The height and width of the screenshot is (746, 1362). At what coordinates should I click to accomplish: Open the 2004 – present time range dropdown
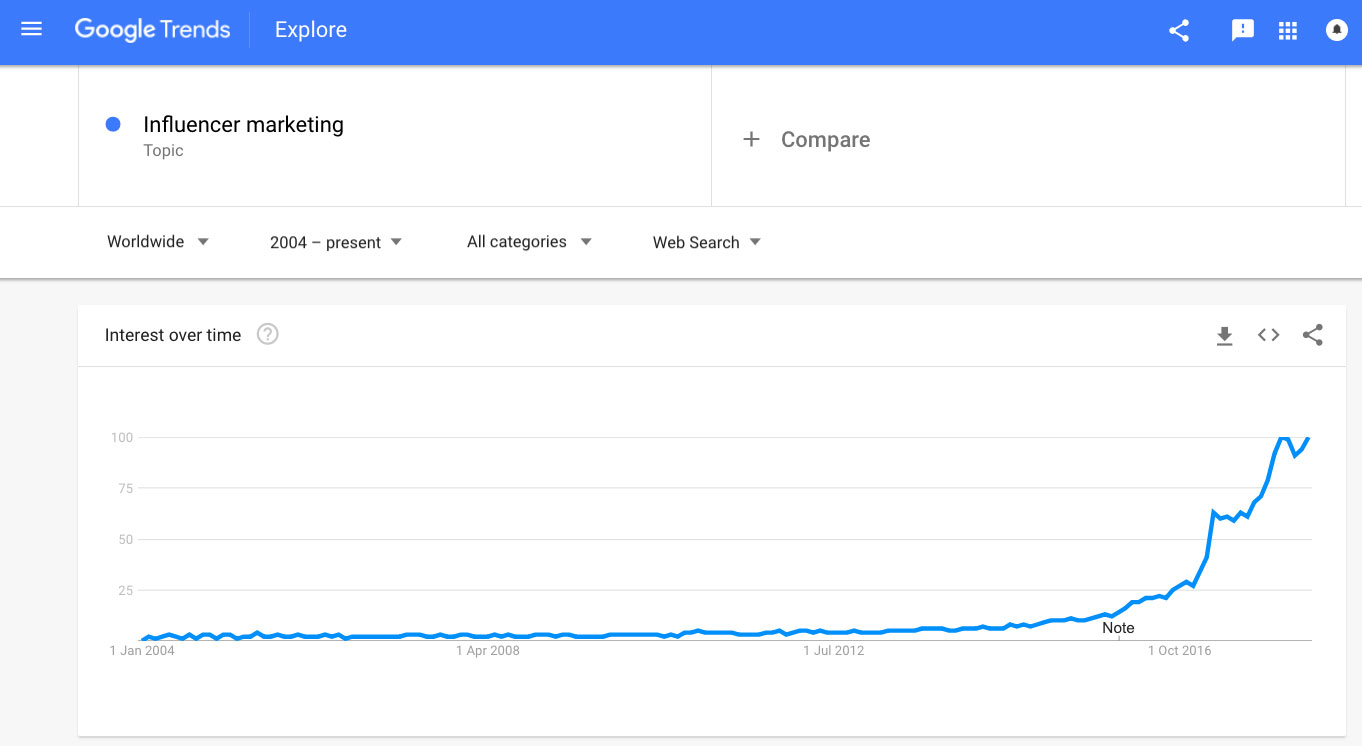336,242
